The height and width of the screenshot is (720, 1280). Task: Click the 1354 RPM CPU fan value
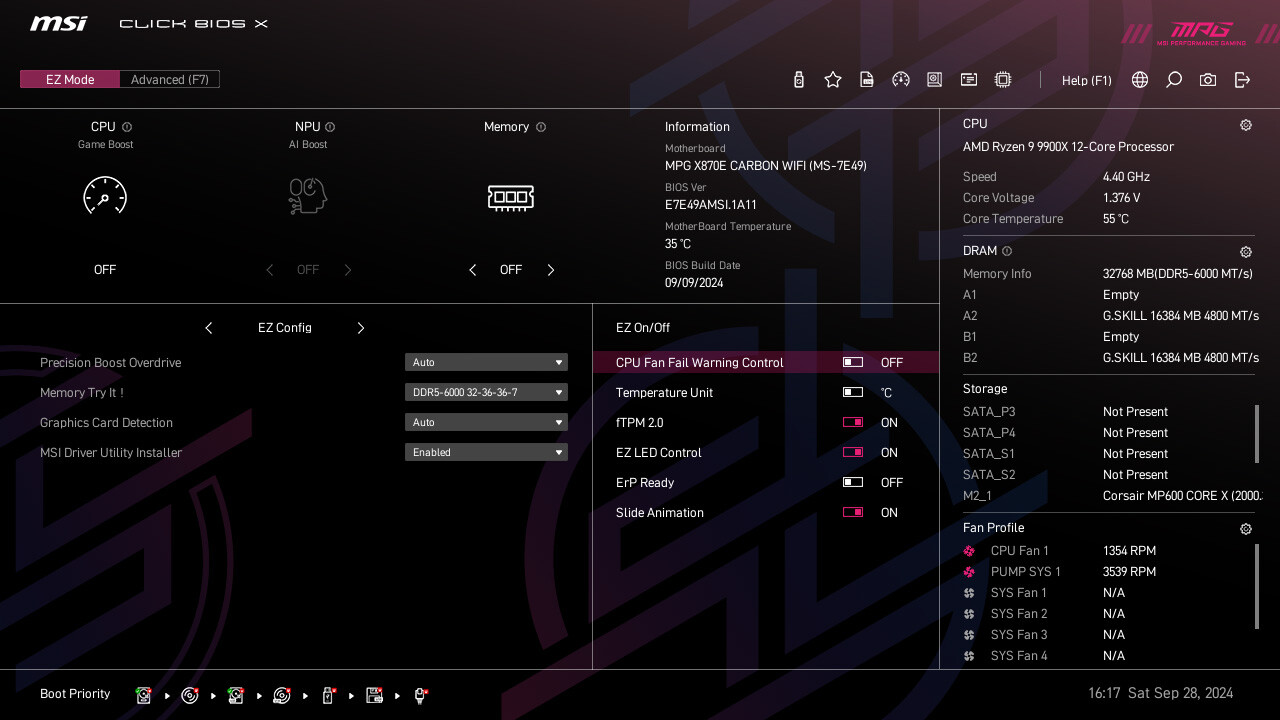coord(1129,551)
